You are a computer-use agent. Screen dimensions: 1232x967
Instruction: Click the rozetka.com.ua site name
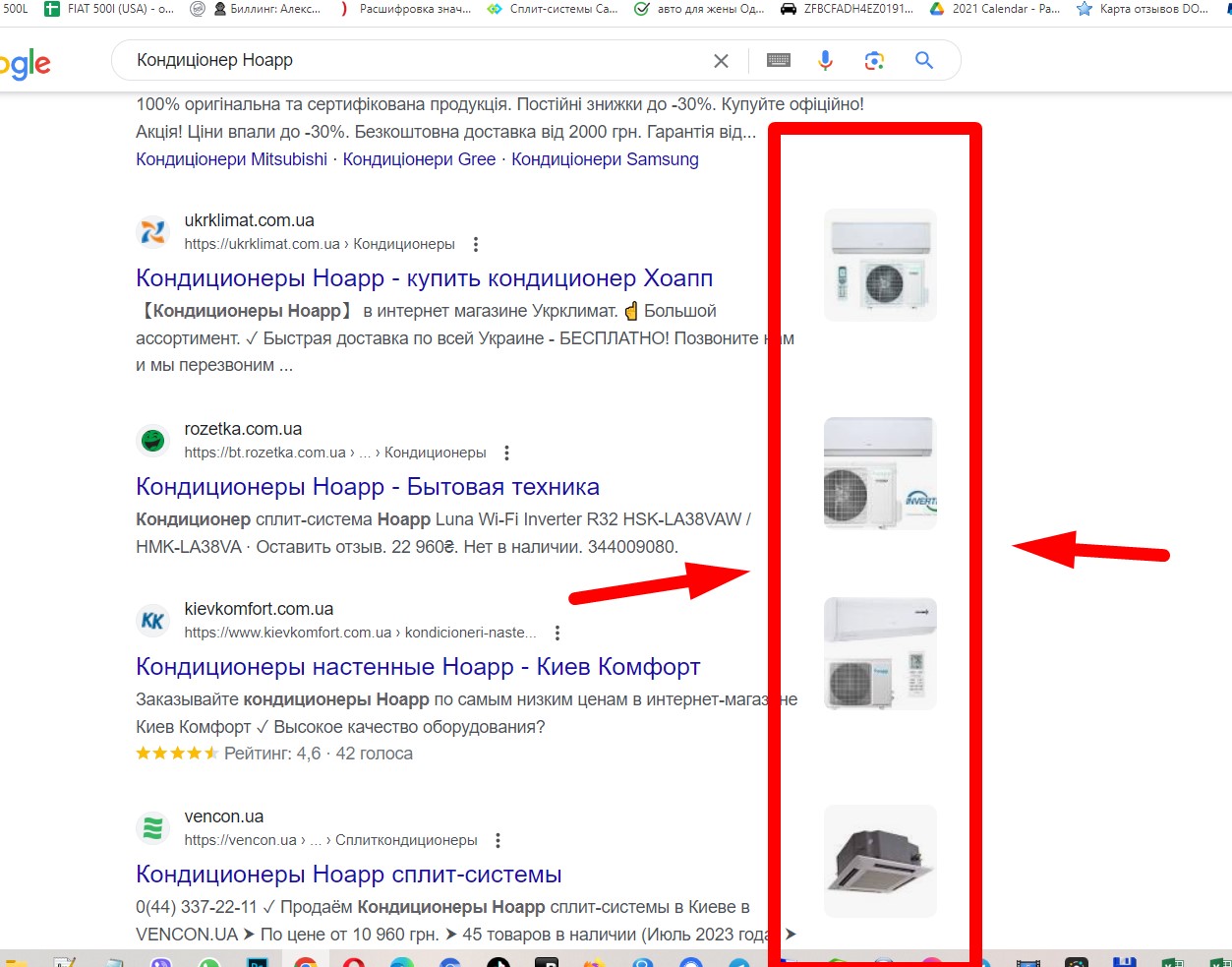[243, 429]
